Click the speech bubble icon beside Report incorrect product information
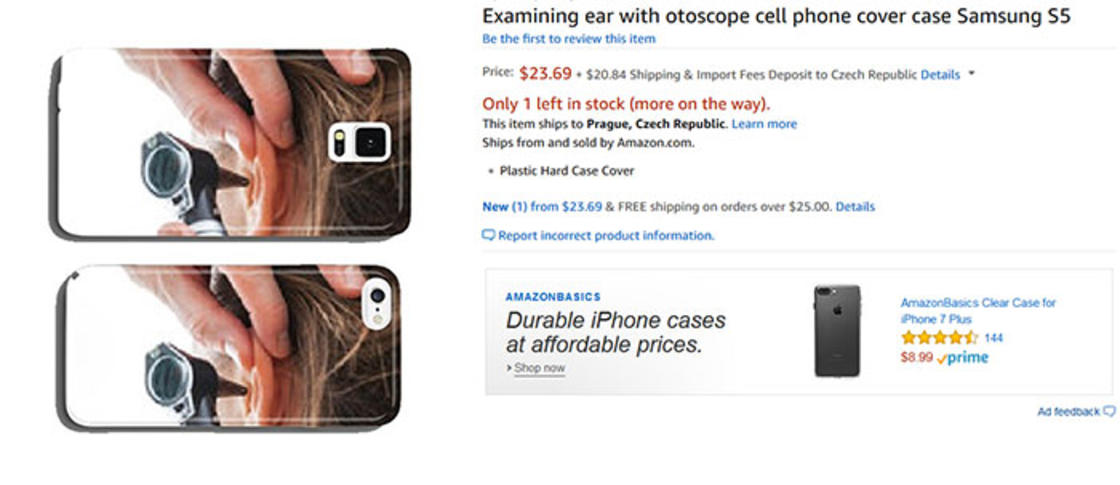Image resolution: width=1120 pixels, height=485 pixels. (488, 236)
